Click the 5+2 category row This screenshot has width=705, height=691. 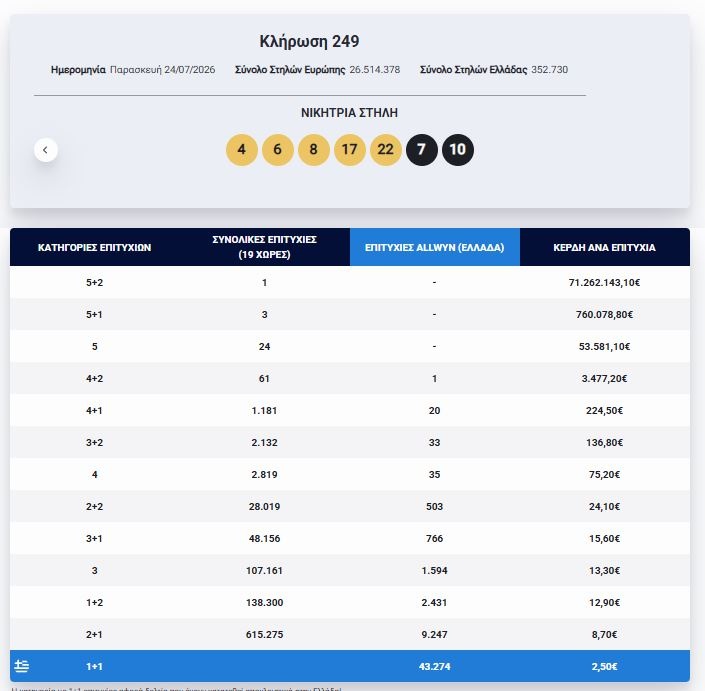[x=350, y=282]
